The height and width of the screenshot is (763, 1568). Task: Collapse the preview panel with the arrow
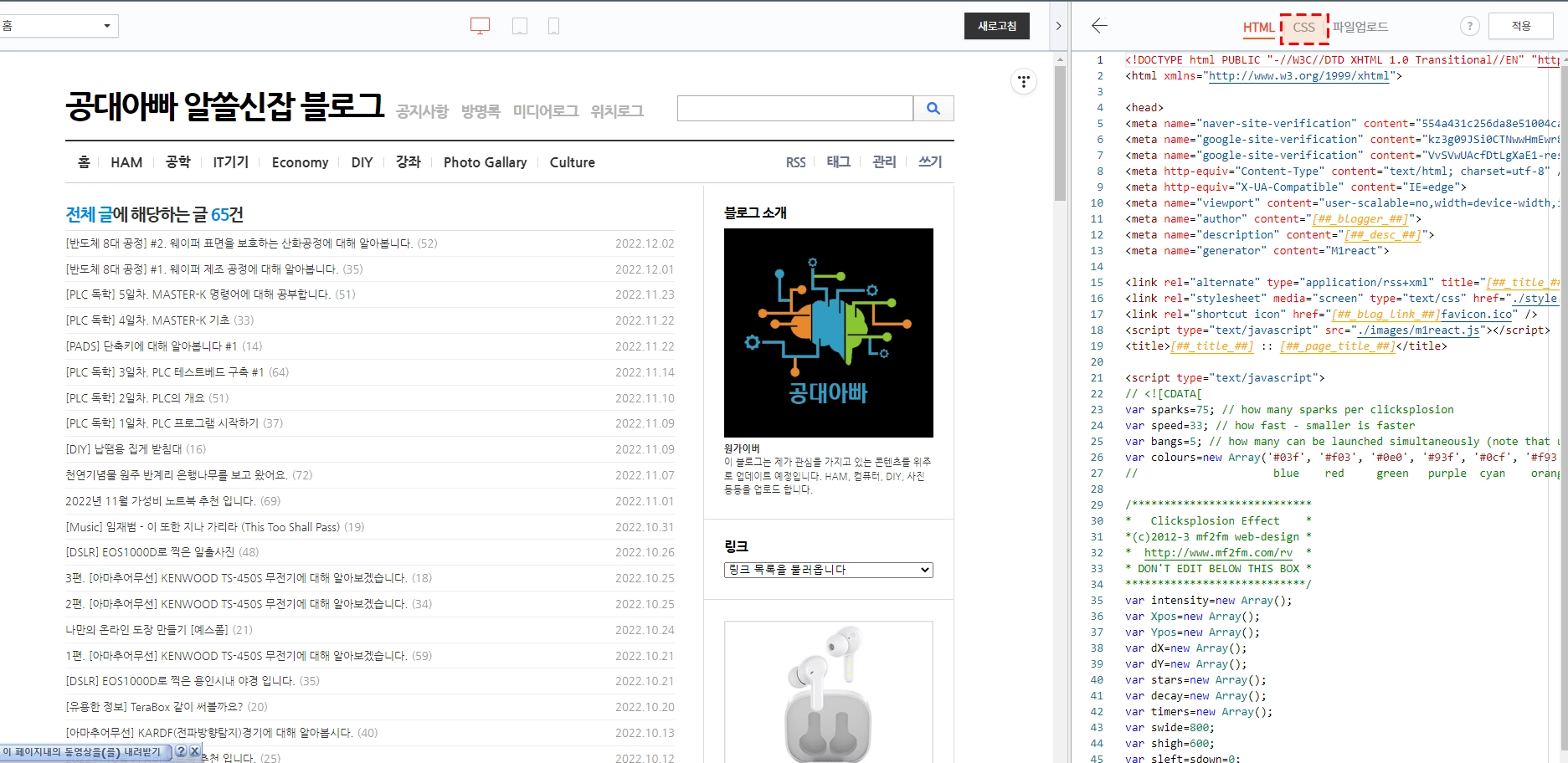click(x=1058, y=26)
